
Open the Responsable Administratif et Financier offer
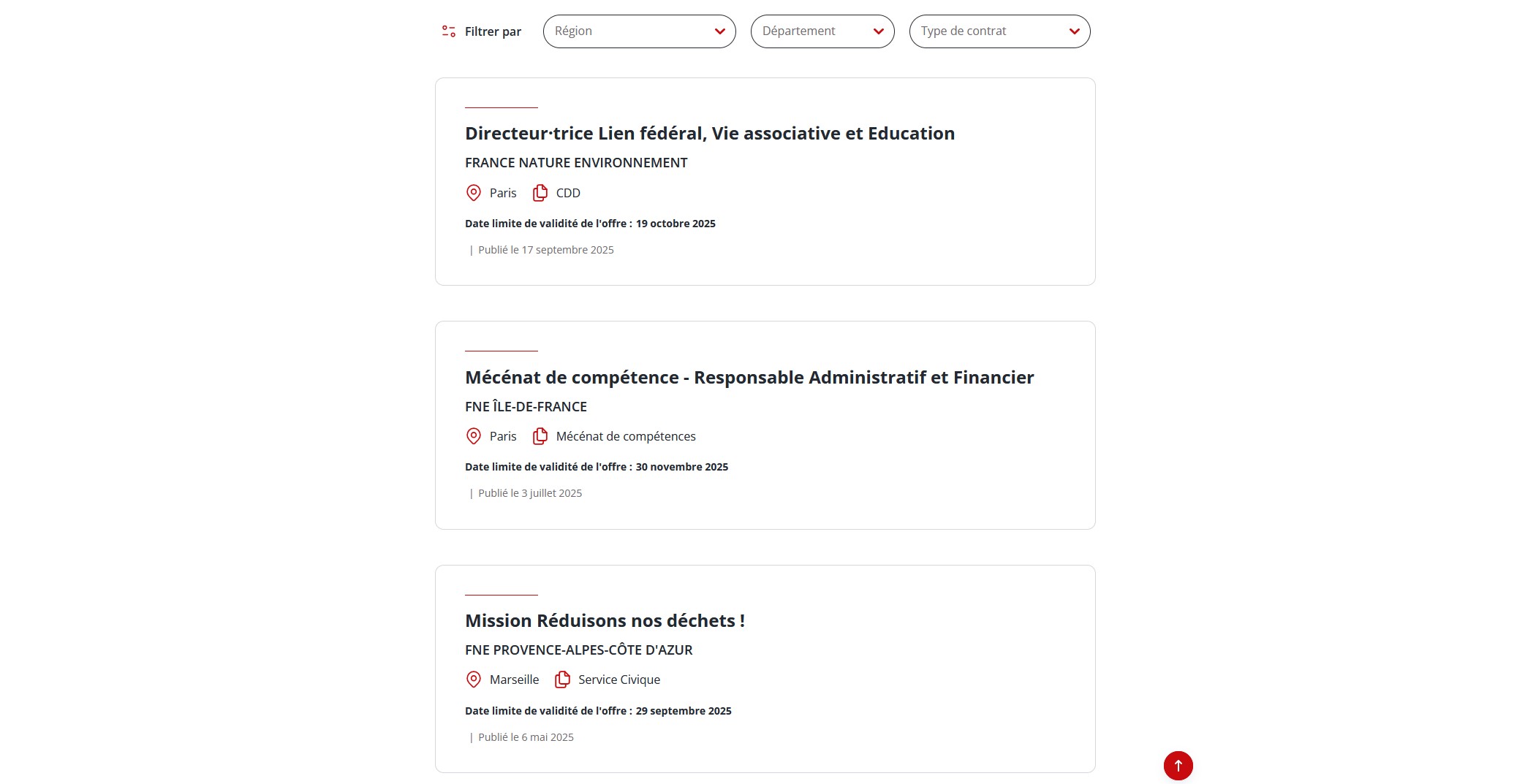tap(749, 377)
